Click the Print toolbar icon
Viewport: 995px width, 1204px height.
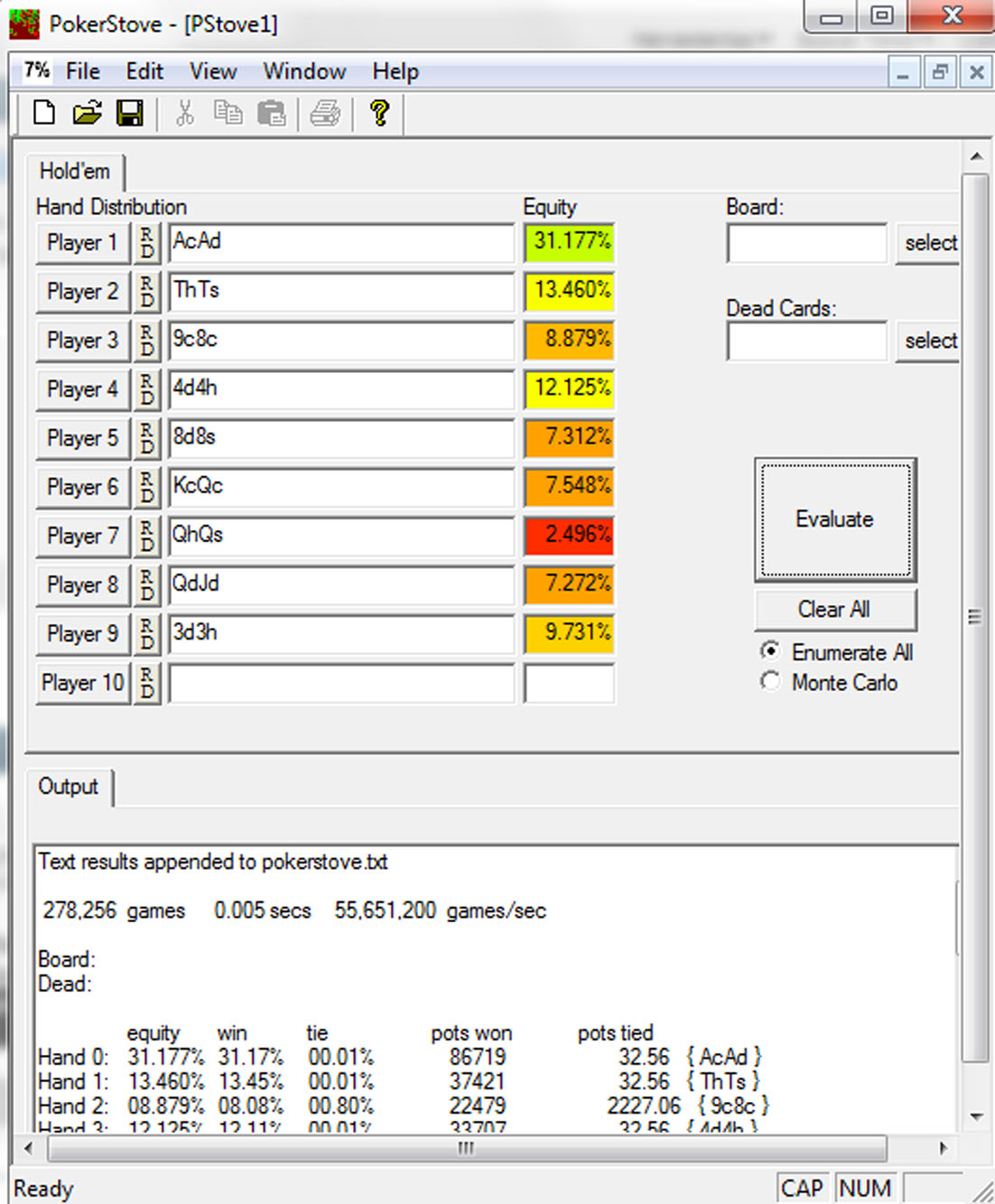tap(326, 113)
